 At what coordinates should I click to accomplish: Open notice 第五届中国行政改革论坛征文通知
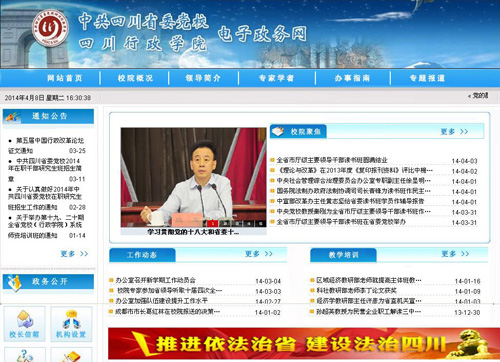[x=47, y=146]
